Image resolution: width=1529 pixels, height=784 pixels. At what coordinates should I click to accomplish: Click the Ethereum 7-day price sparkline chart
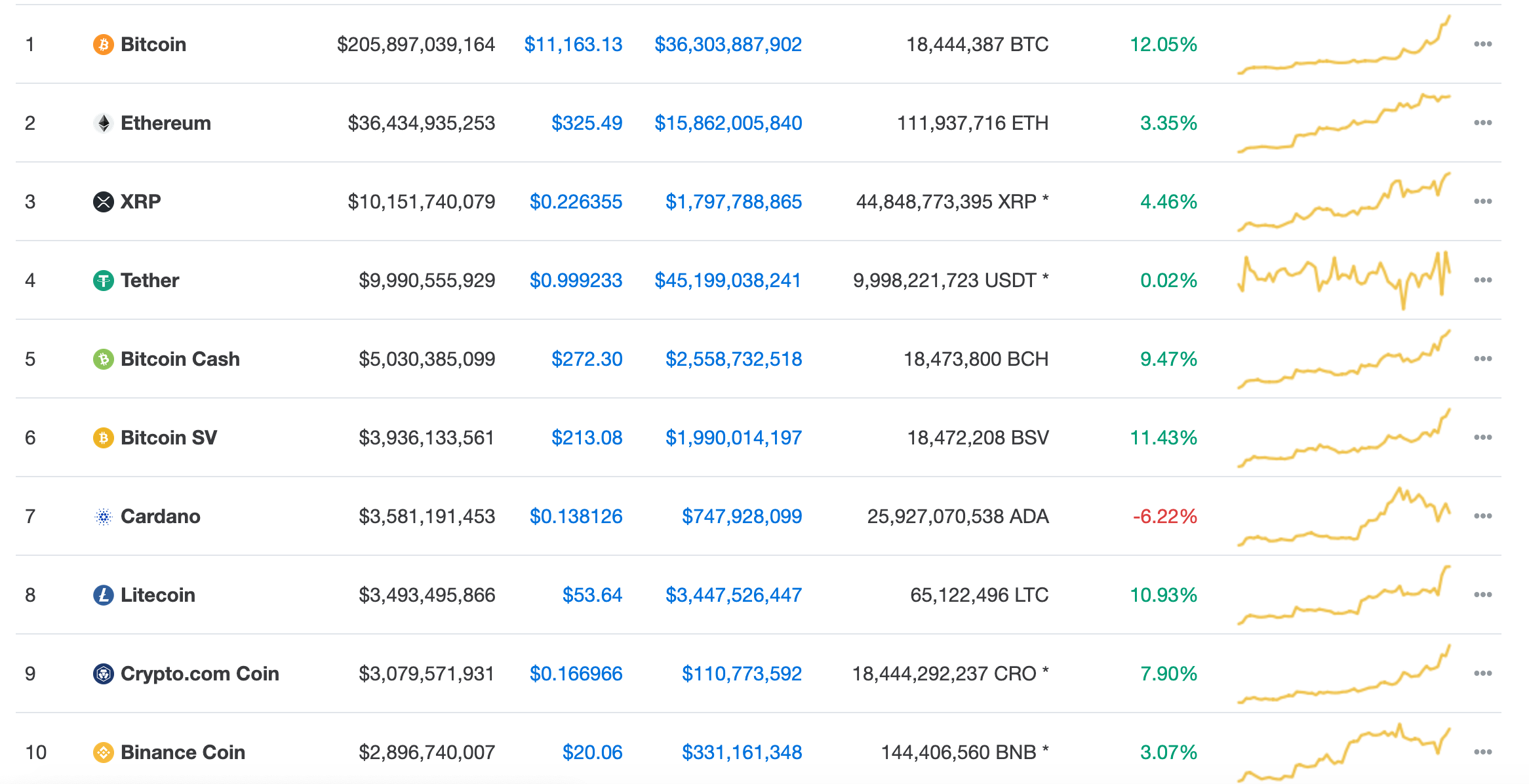[x=1343, y=123]
